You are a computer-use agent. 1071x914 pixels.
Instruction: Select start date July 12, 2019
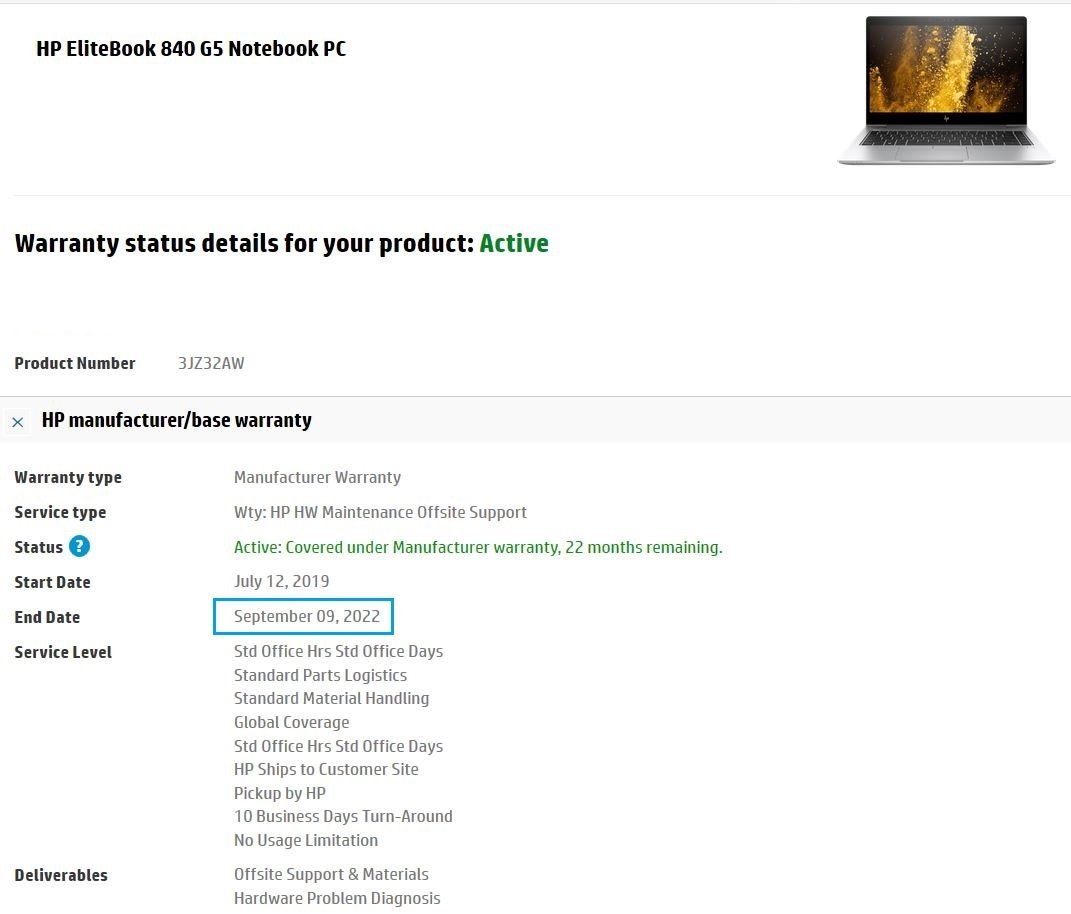281,581
